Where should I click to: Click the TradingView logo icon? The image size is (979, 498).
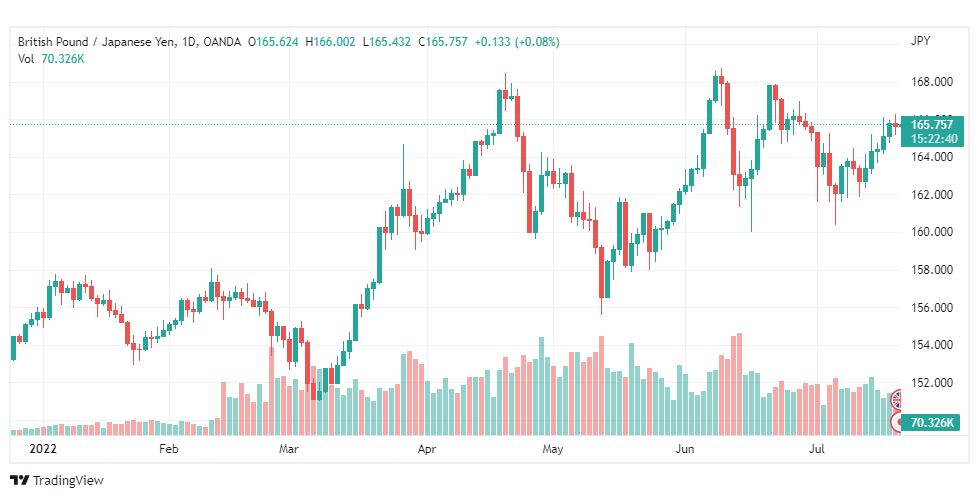point(20,481)
